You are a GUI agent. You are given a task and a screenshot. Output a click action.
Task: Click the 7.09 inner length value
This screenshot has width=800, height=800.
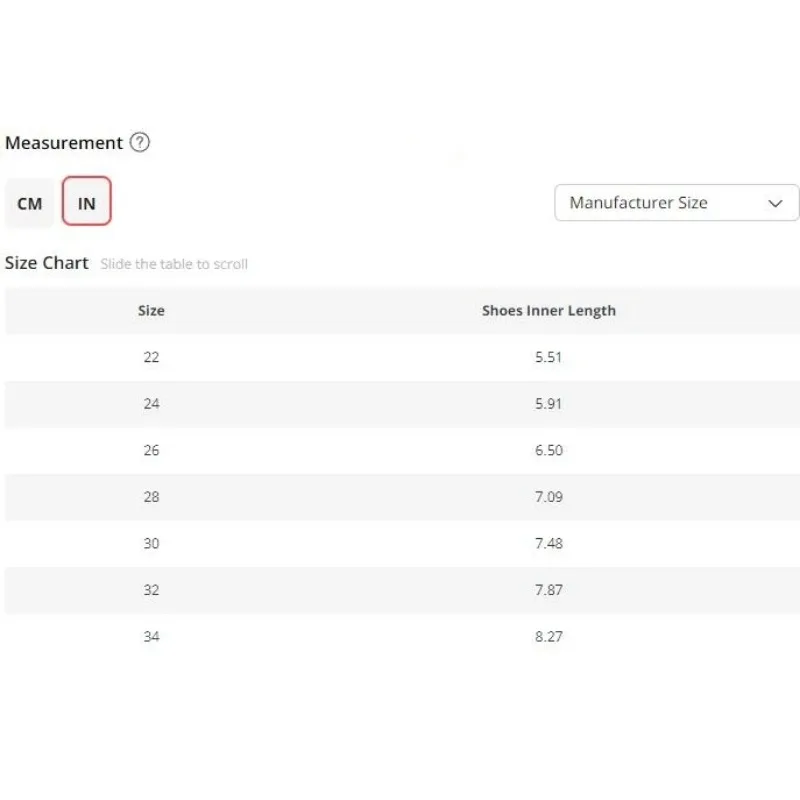click(x=548, y=496)
